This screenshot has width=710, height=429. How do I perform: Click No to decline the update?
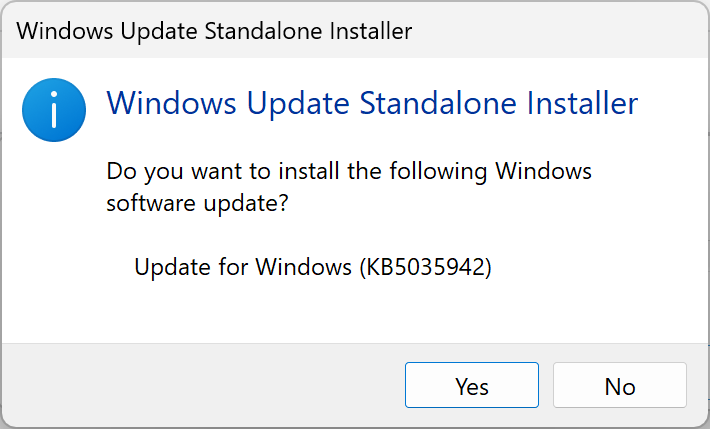coord(619,386)
